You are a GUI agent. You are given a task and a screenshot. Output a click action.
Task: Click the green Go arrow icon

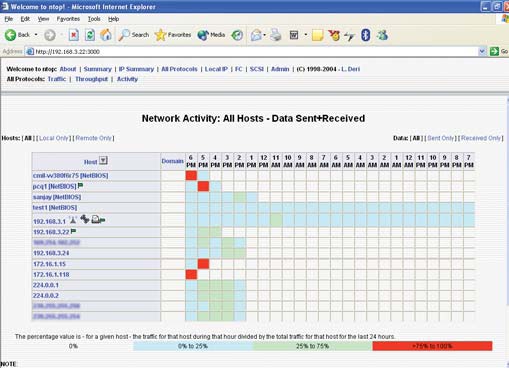[494, 51]
